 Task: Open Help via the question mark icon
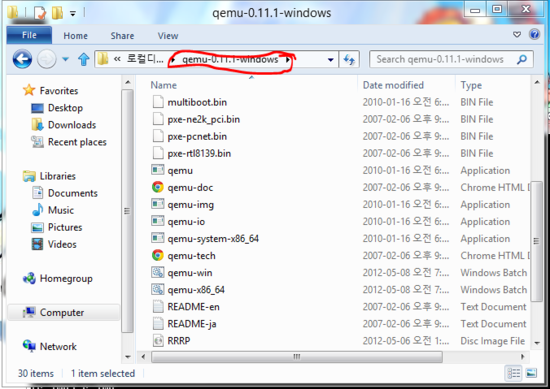(535, 34)
